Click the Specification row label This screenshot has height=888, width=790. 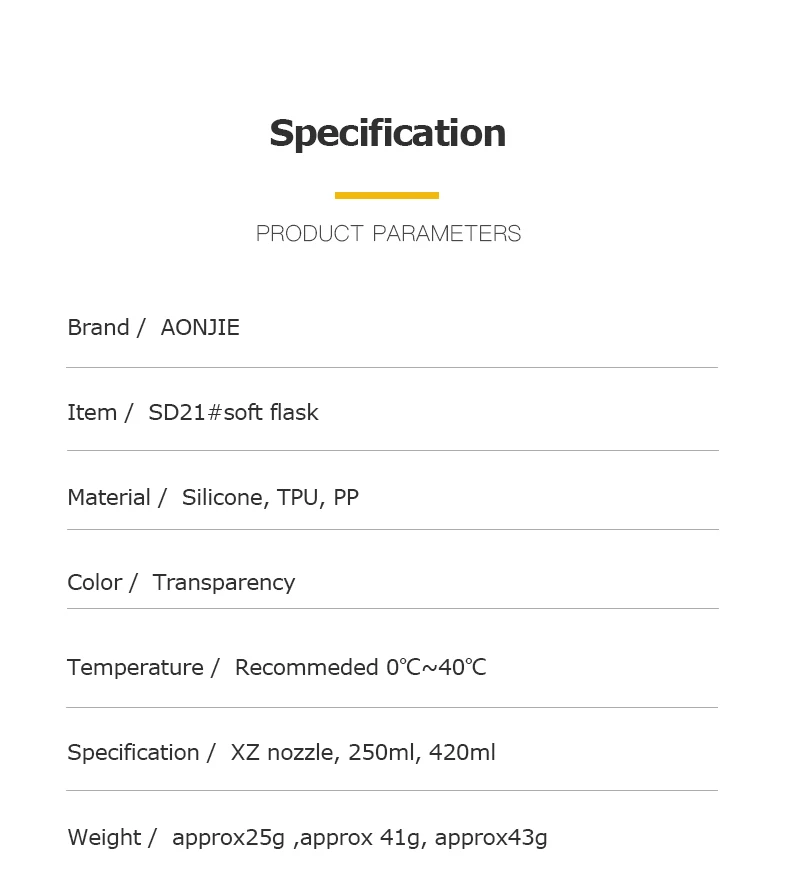[x=133, y=753]
